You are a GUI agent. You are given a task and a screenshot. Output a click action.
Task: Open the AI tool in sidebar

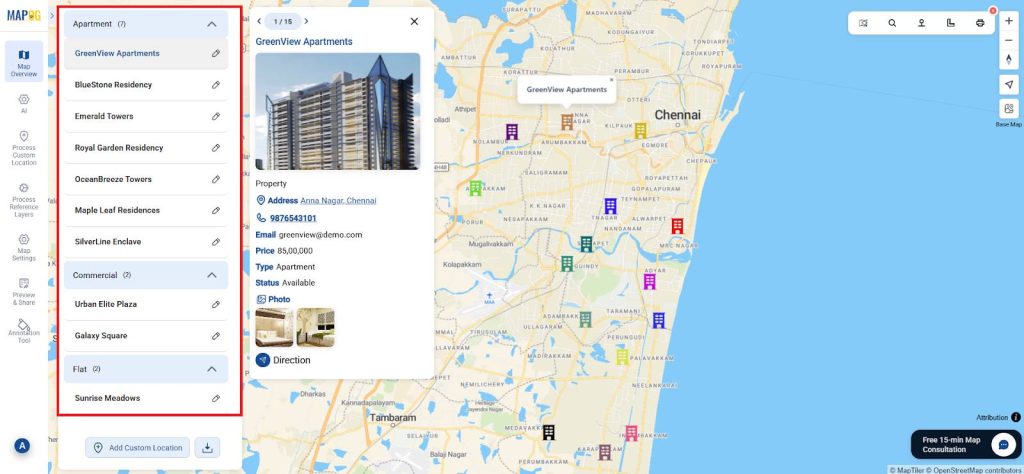tap(24, 104)
